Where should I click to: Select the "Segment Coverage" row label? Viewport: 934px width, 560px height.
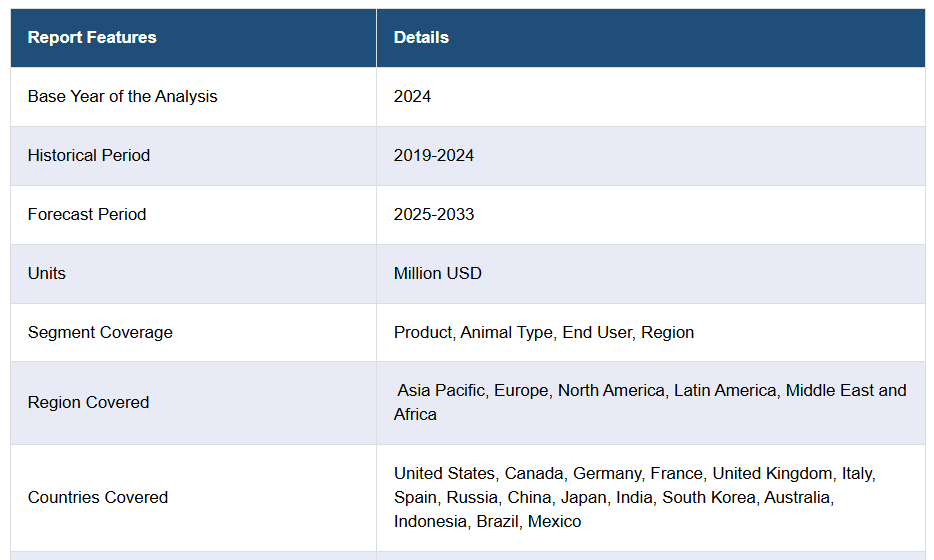(x=100, y=333)
